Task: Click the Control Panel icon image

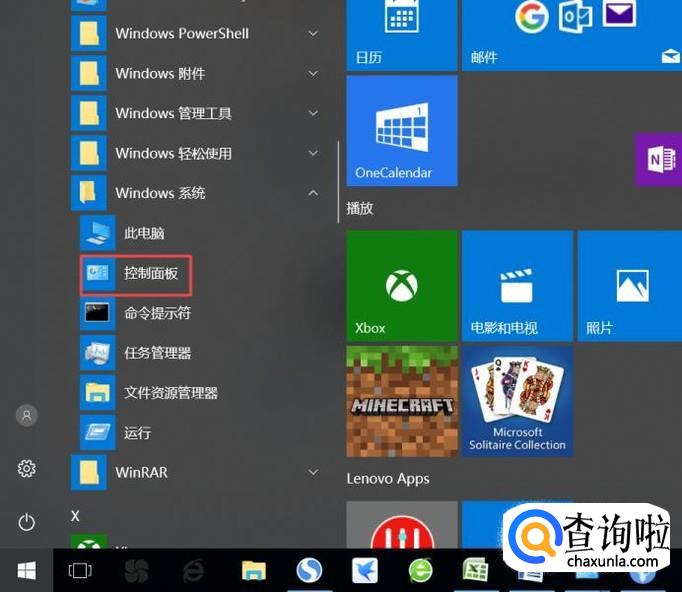Action: 97,274
